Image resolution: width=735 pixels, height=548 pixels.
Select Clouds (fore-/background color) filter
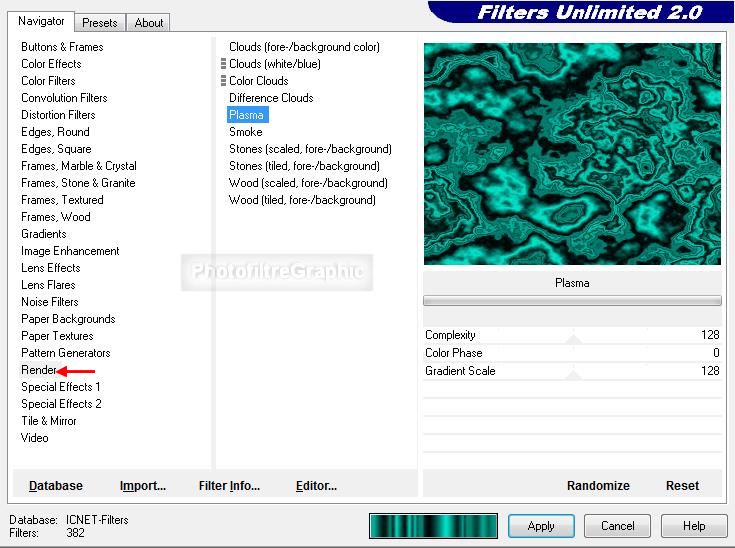(x=304, y=47)
